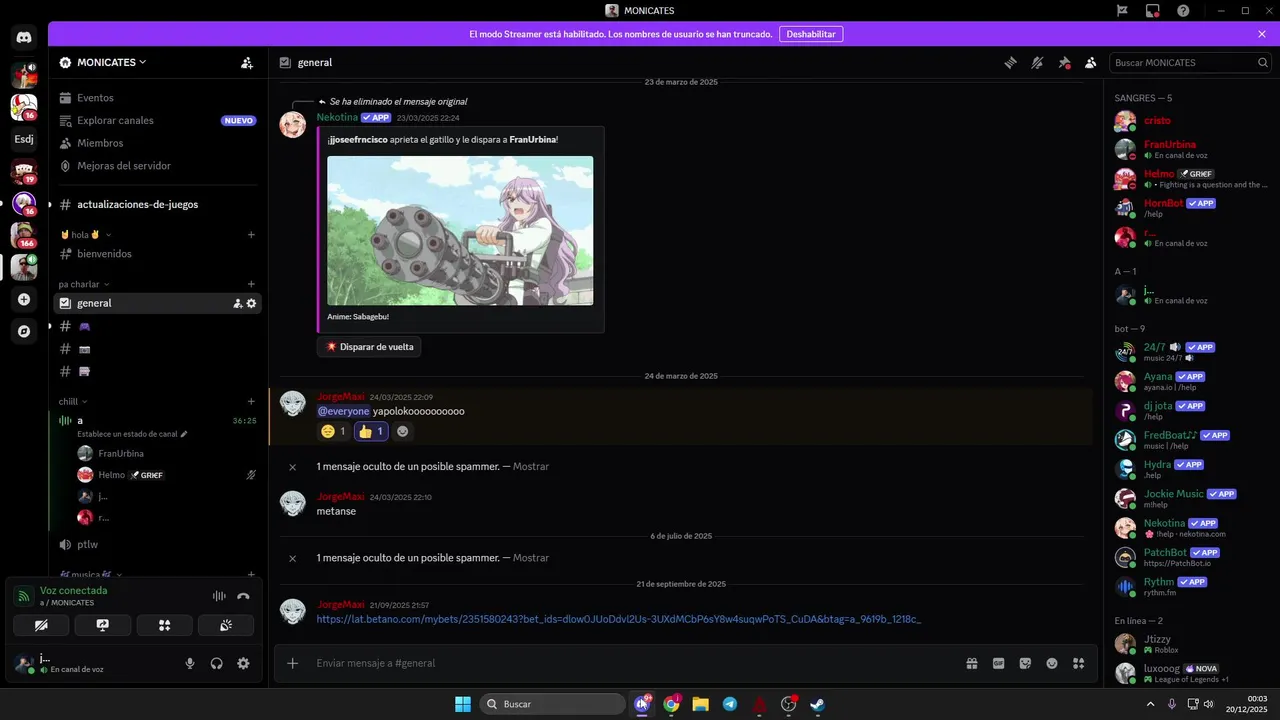This screenshot has height=720, width=1280.
Task: Select the bienvenidos channel
Action: click(x=157, y=254)
